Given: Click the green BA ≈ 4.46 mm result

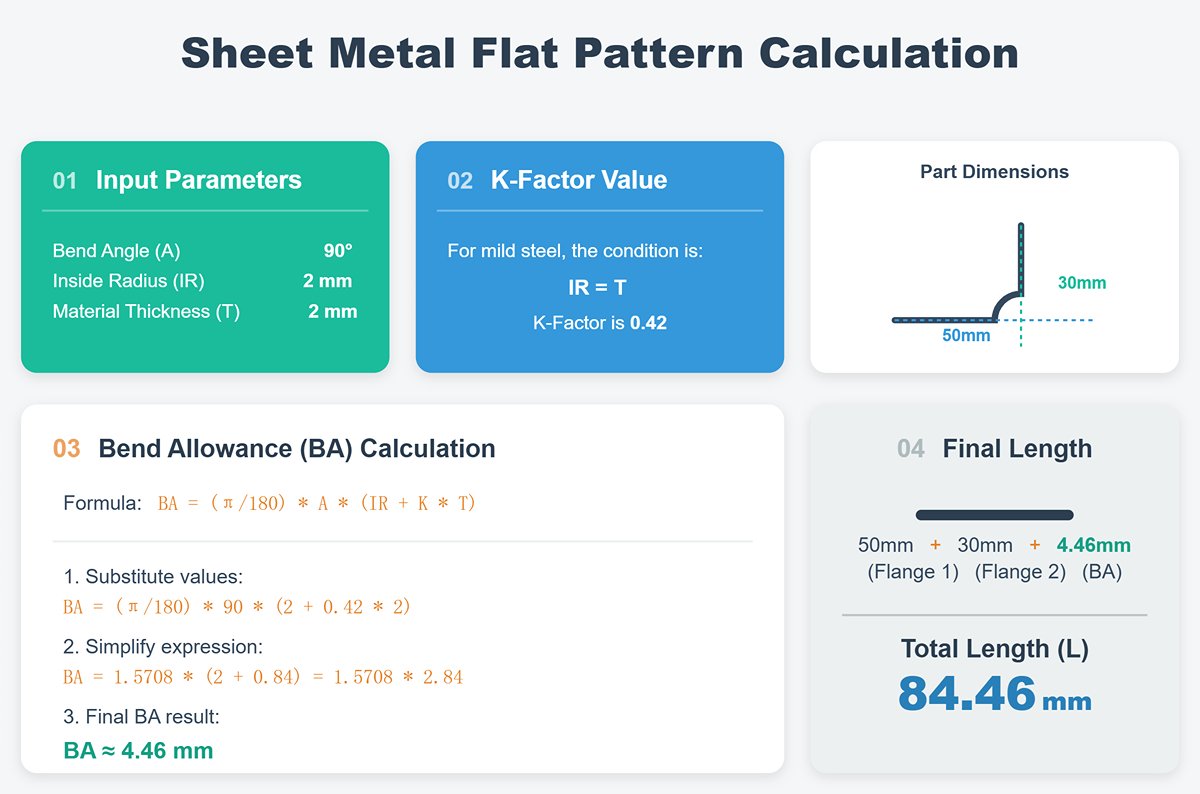Looking at the screenshot, I should click(138, 750).
